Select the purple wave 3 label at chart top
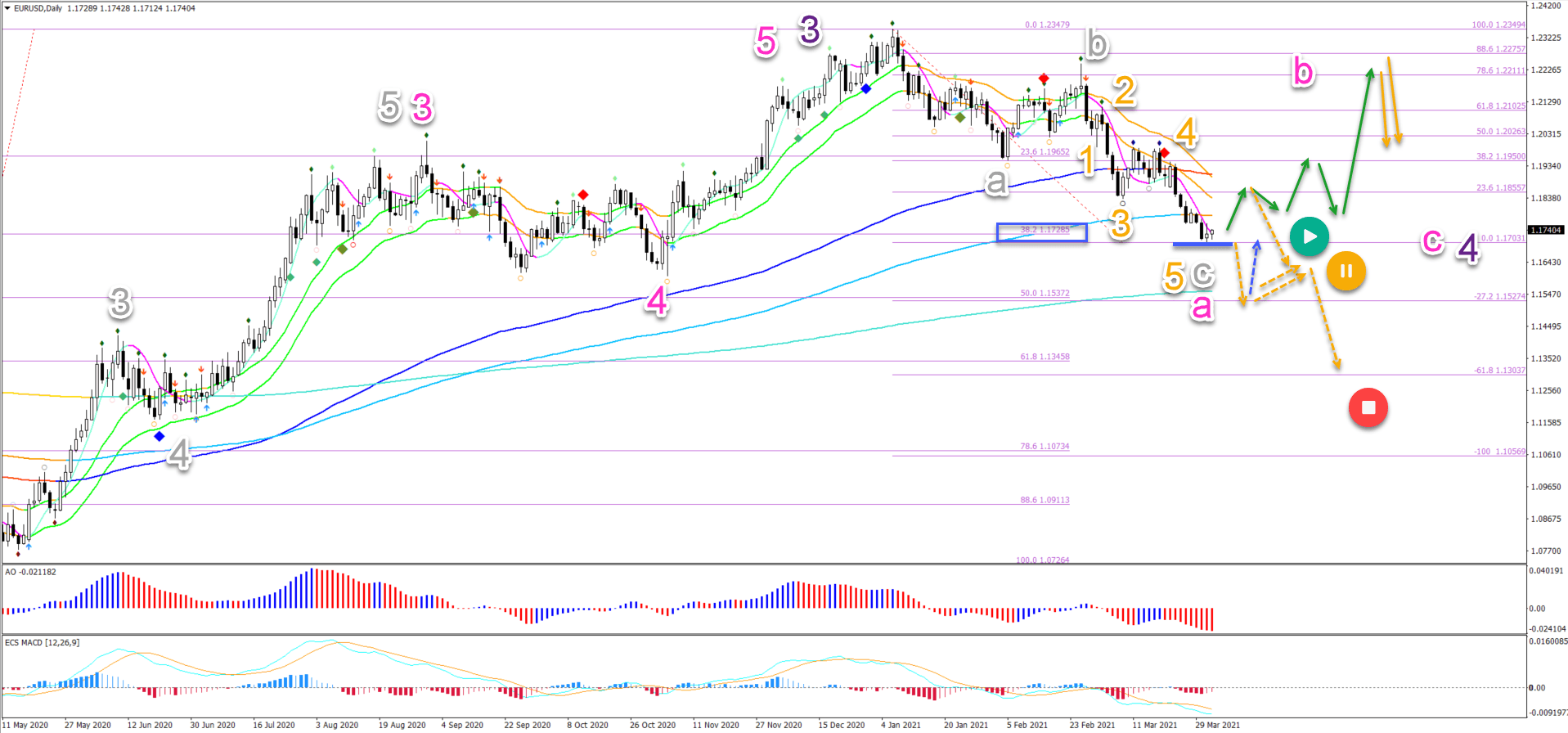 coord(809,31)
